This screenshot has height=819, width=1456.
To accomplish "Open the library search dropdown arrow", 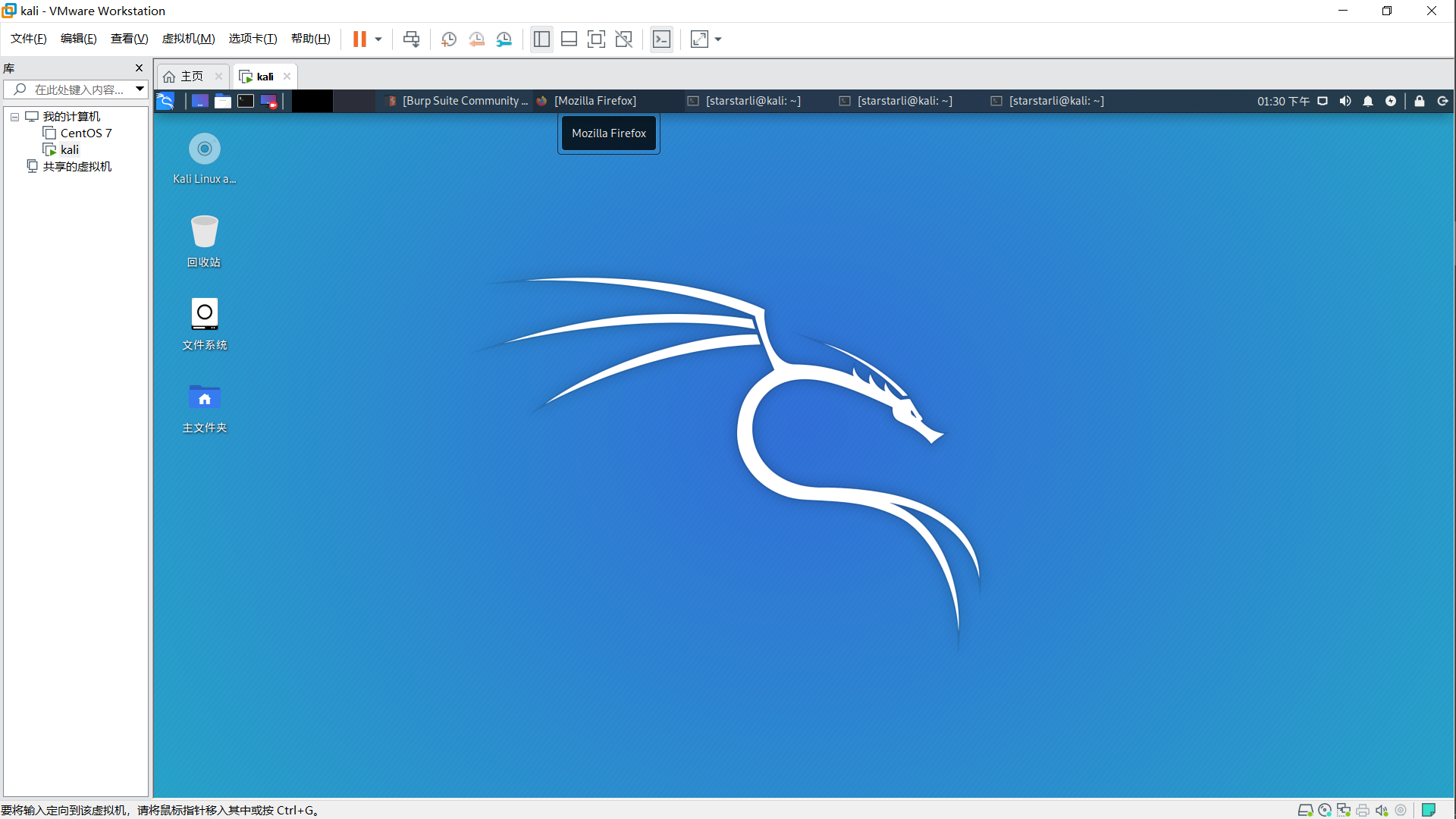I will [x=140, y=89].
